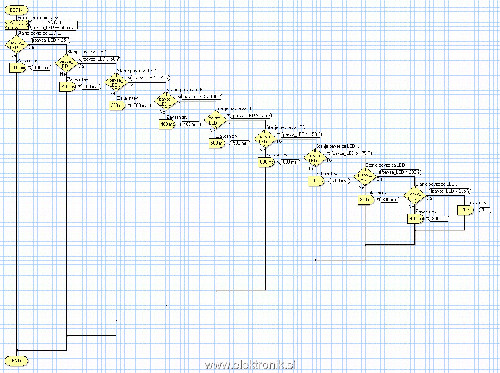The width and height of the screenshot is (500, 373).
Task: Click the third decision diamond from the left
Action: point(116,82)
